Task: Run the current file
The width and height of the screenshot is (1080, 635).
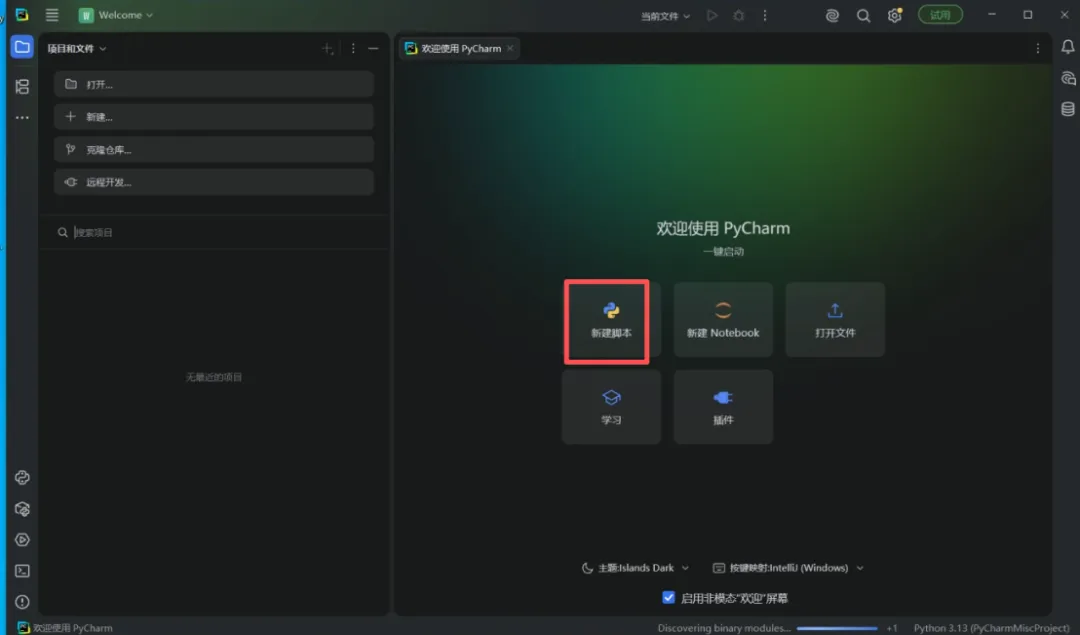Action: [x=712, y=15]
